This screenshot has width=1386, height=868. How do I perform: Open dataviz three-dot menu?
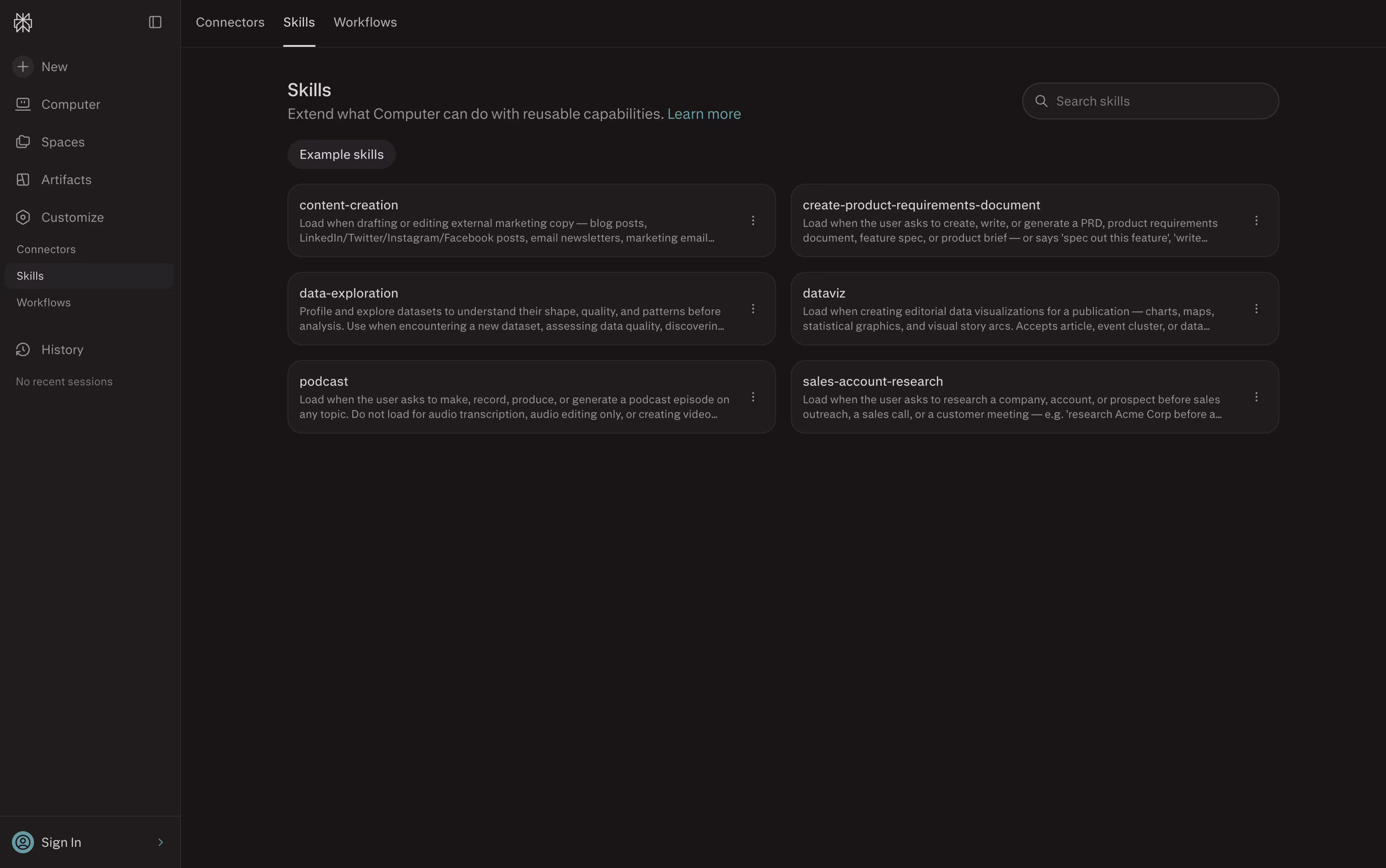click(x=1256, y=309)
